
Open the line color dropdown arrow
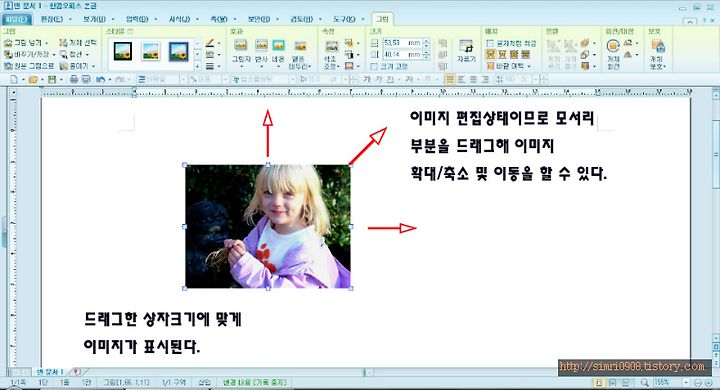(x=219, y=43)
